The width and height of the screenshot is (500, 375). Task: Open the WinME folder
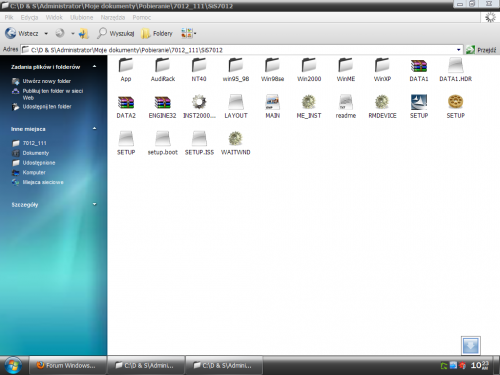[346, 69]
